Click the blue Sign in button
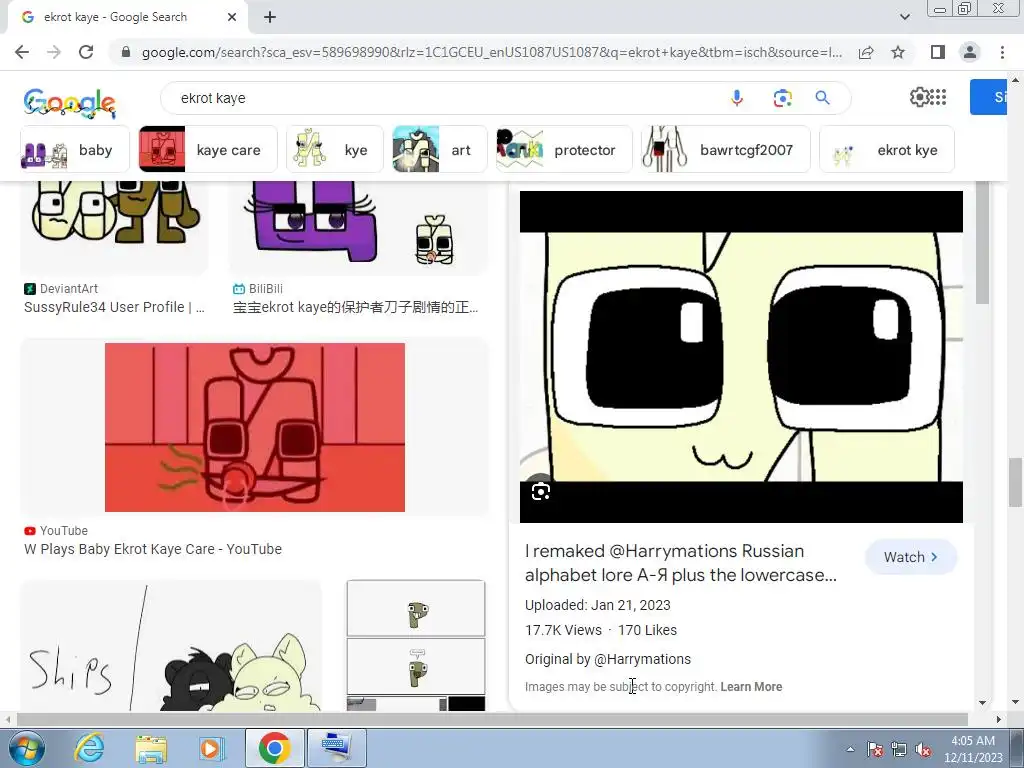Image resolution: width=1024 pixels, height=768 pixels. click(989, 97)
